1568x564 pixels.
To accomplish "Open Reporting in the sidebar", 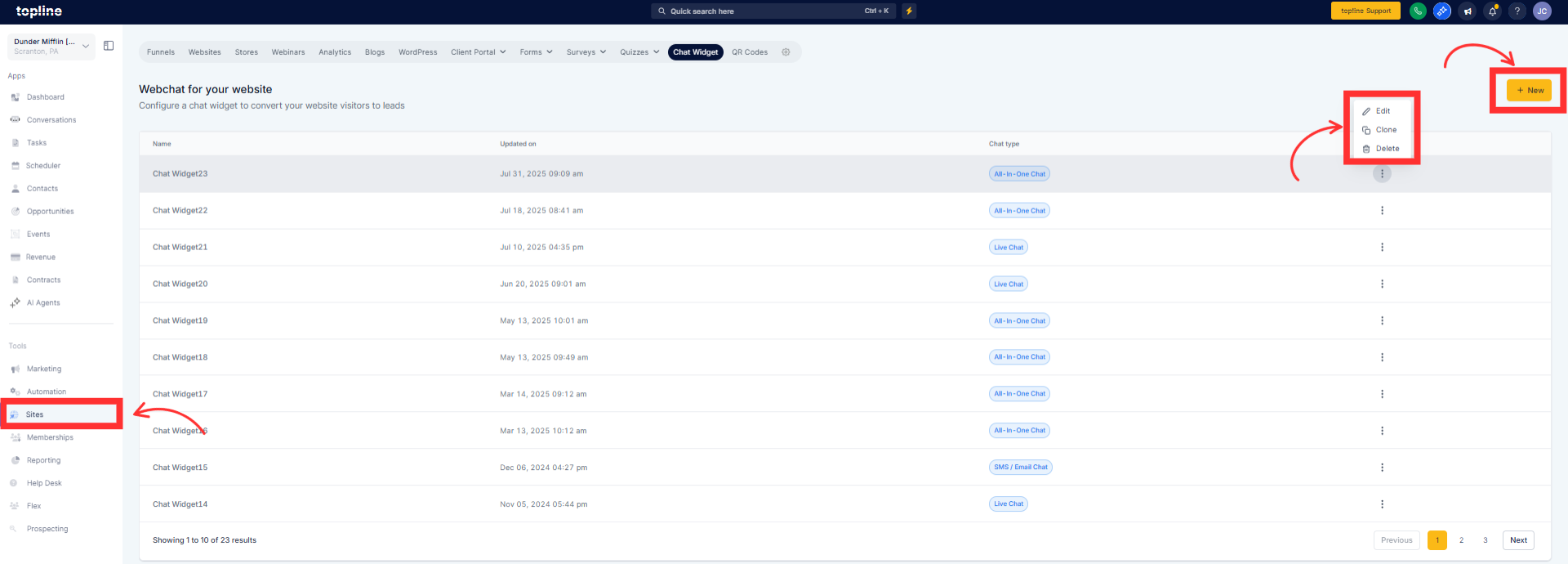I will (x=44, y=461).
